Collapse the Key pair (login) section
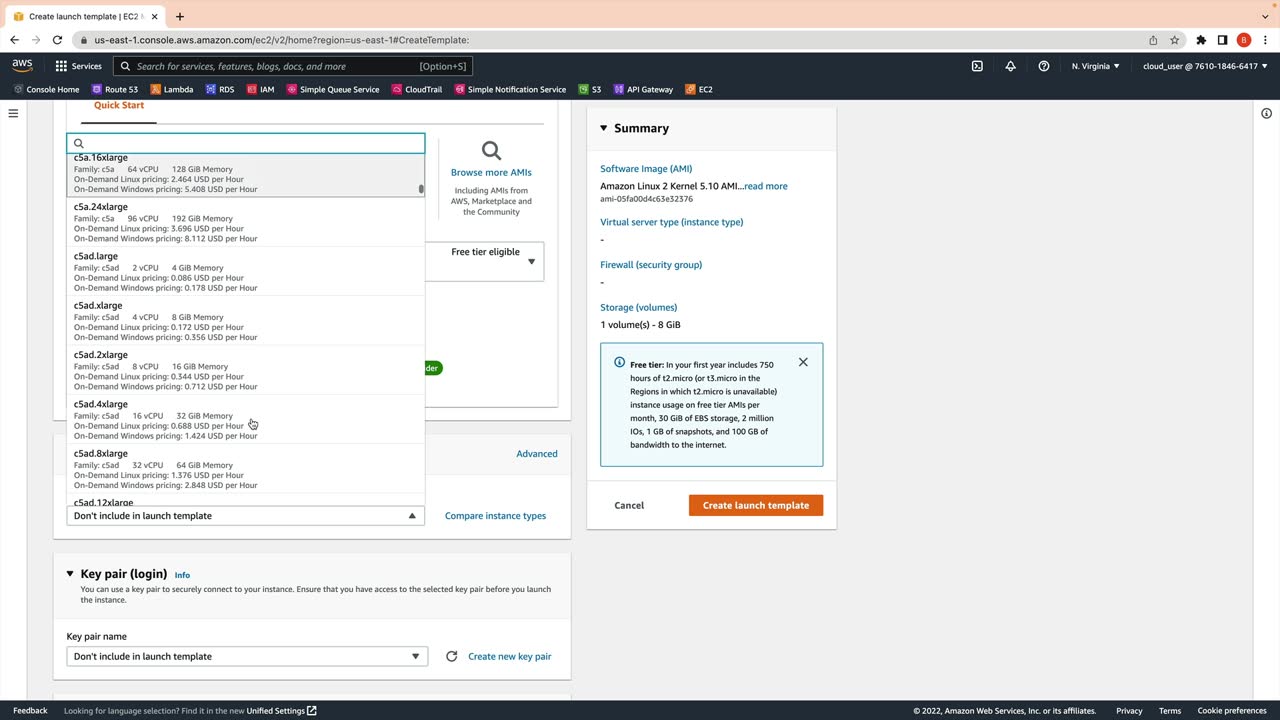The width and height of the screenshot is (1280, 720). [x=70, y=574]
